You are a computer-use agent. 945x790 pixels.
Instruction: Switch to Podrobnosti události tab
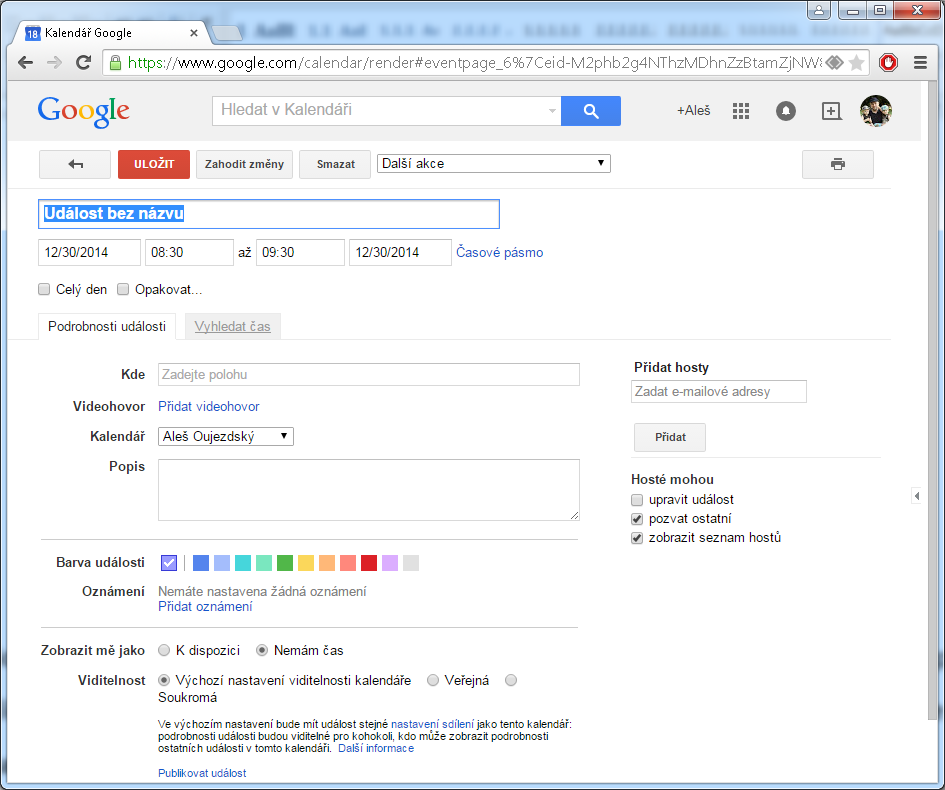[107, 326]
